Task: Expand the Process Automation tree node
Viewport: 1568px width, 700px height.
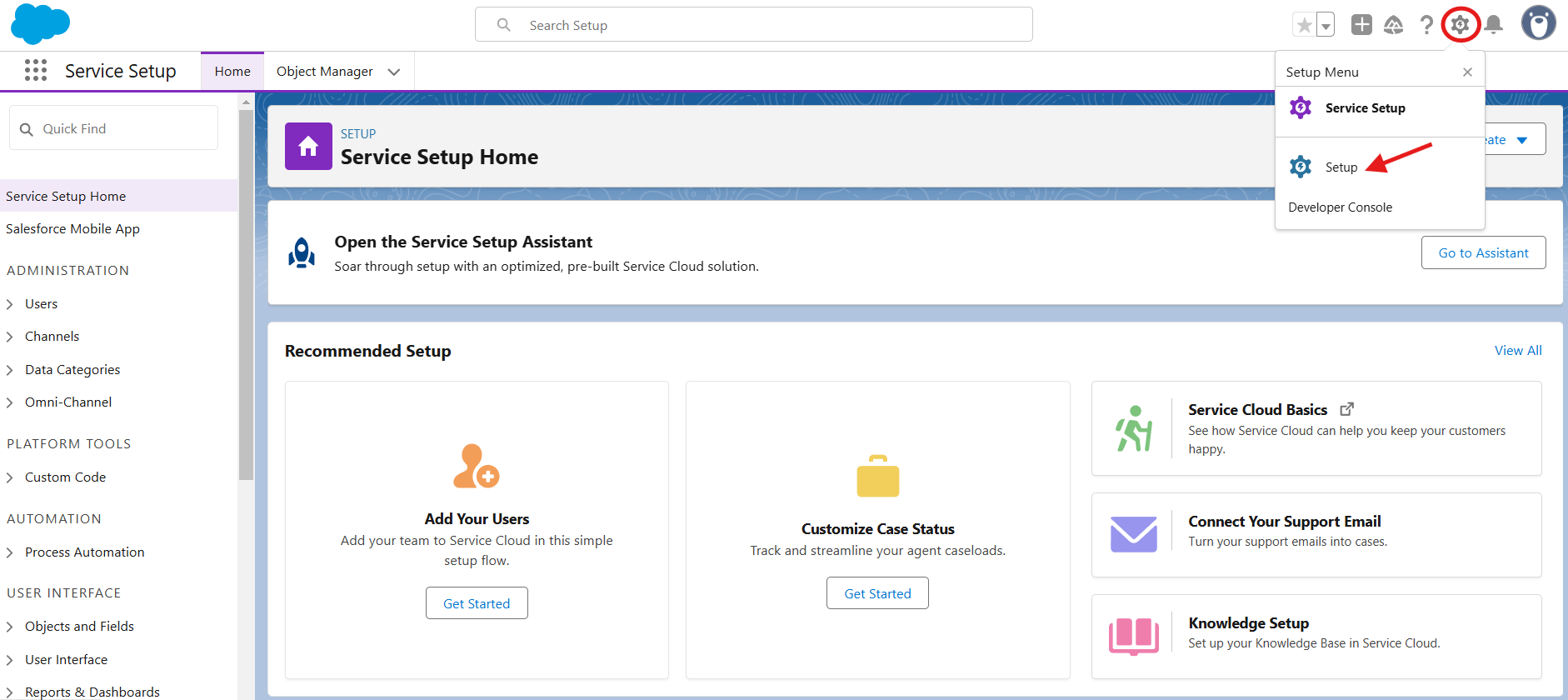Action: click(10, 552)
